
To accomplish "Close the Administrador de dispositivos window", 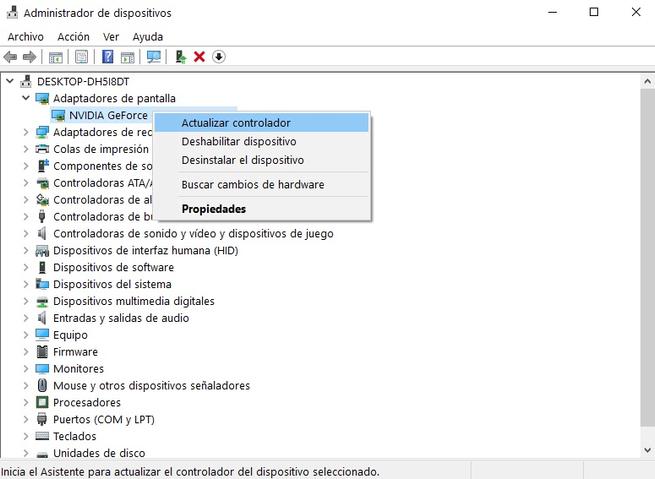I will (x=636, y=13).
